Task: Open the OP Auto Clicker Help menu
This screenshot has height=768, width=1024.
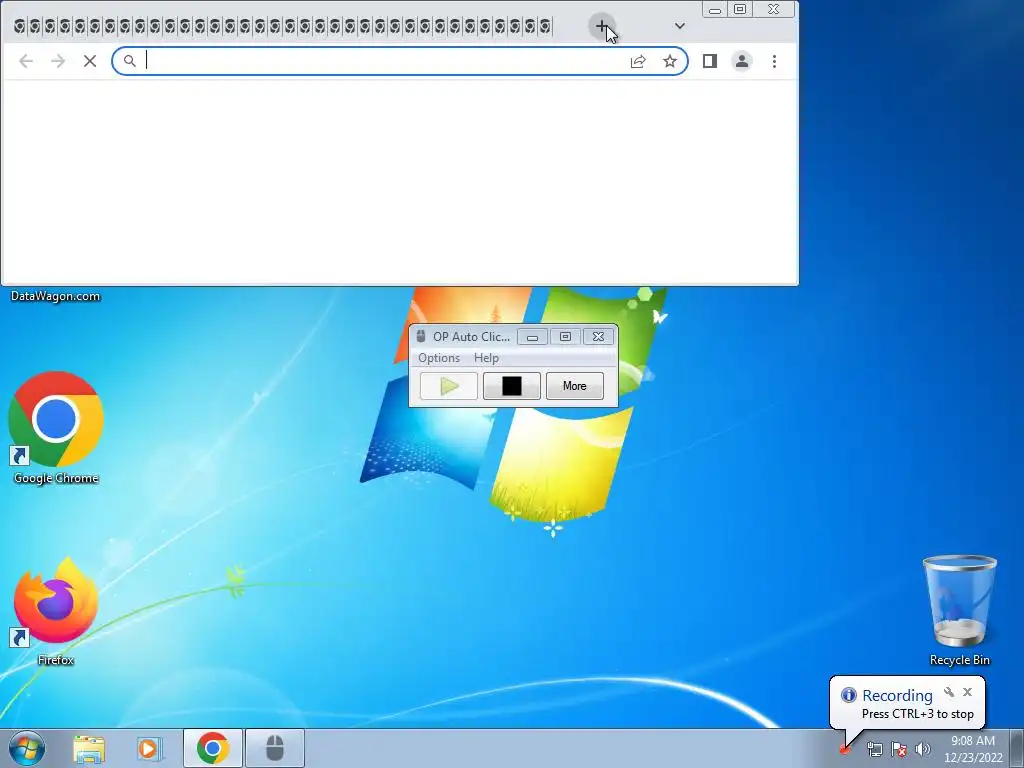Action: 487,358
